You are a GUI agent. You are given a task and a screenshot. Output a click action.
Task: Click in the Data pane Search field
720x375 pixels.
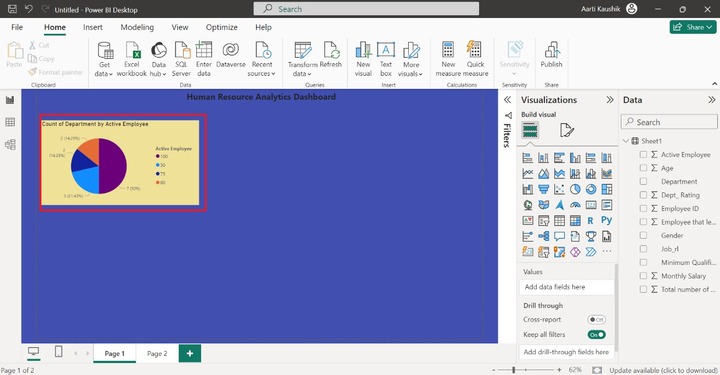pos(669,122)
